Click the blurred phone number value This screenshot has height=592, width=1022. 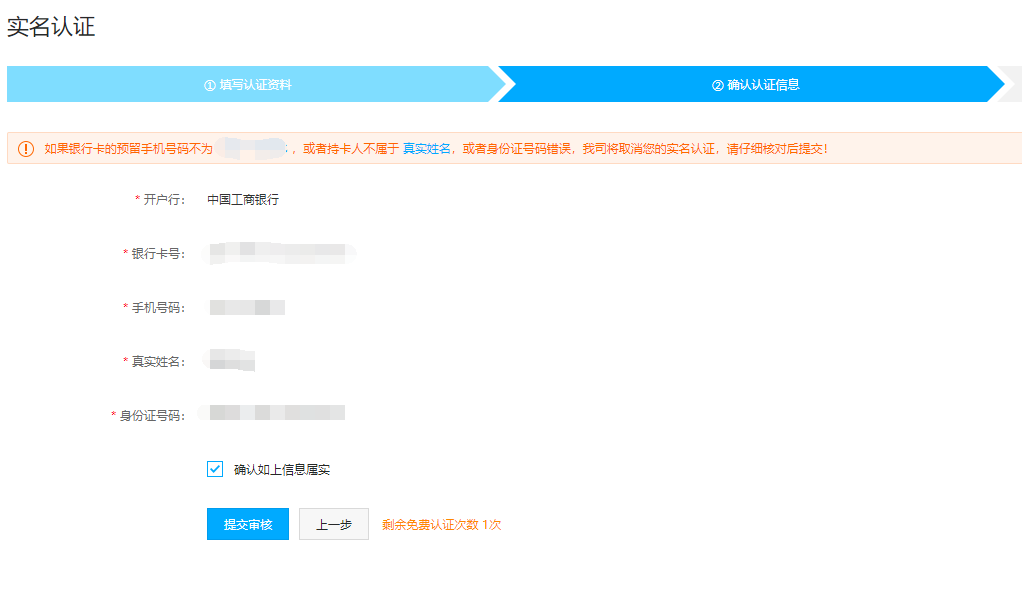point(246,307)
